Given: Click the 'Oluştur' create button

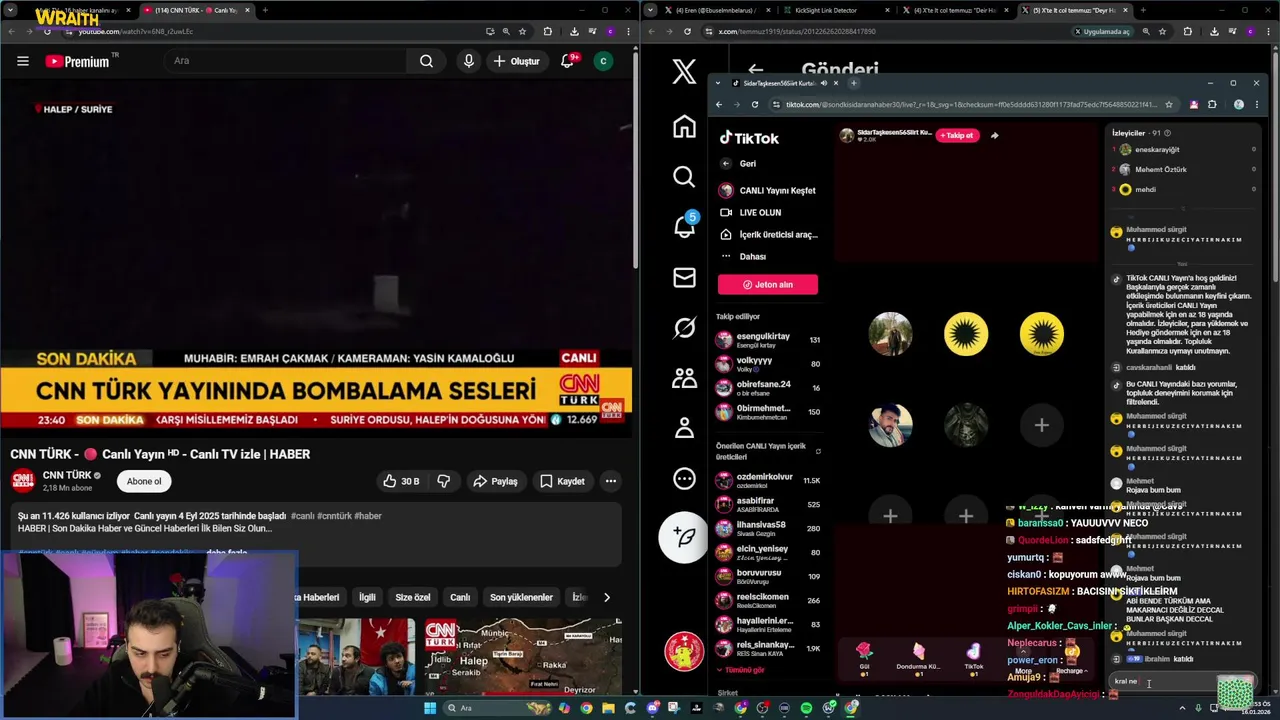Looking at the screenshot, I should tap(516, 61).
